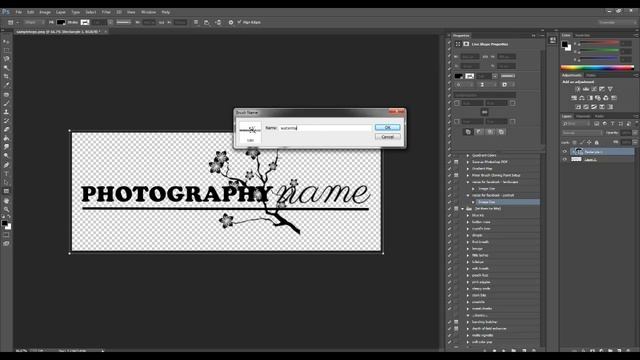This screenshot has width=640, height=360.
Task: Add a Curves adjustment
Action: (594, 89)
